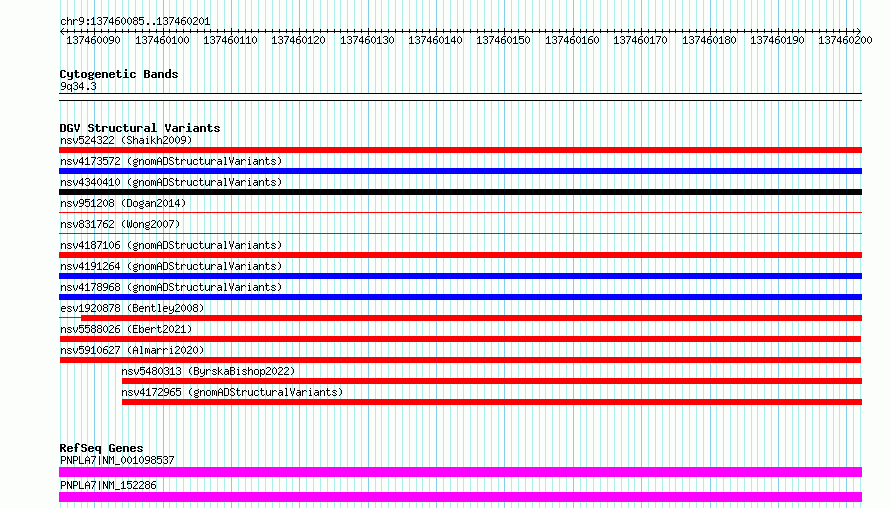Click the red bar for nsv5480313
The image size is (890, 508).
pyautogui.click(x=492, y=381)
